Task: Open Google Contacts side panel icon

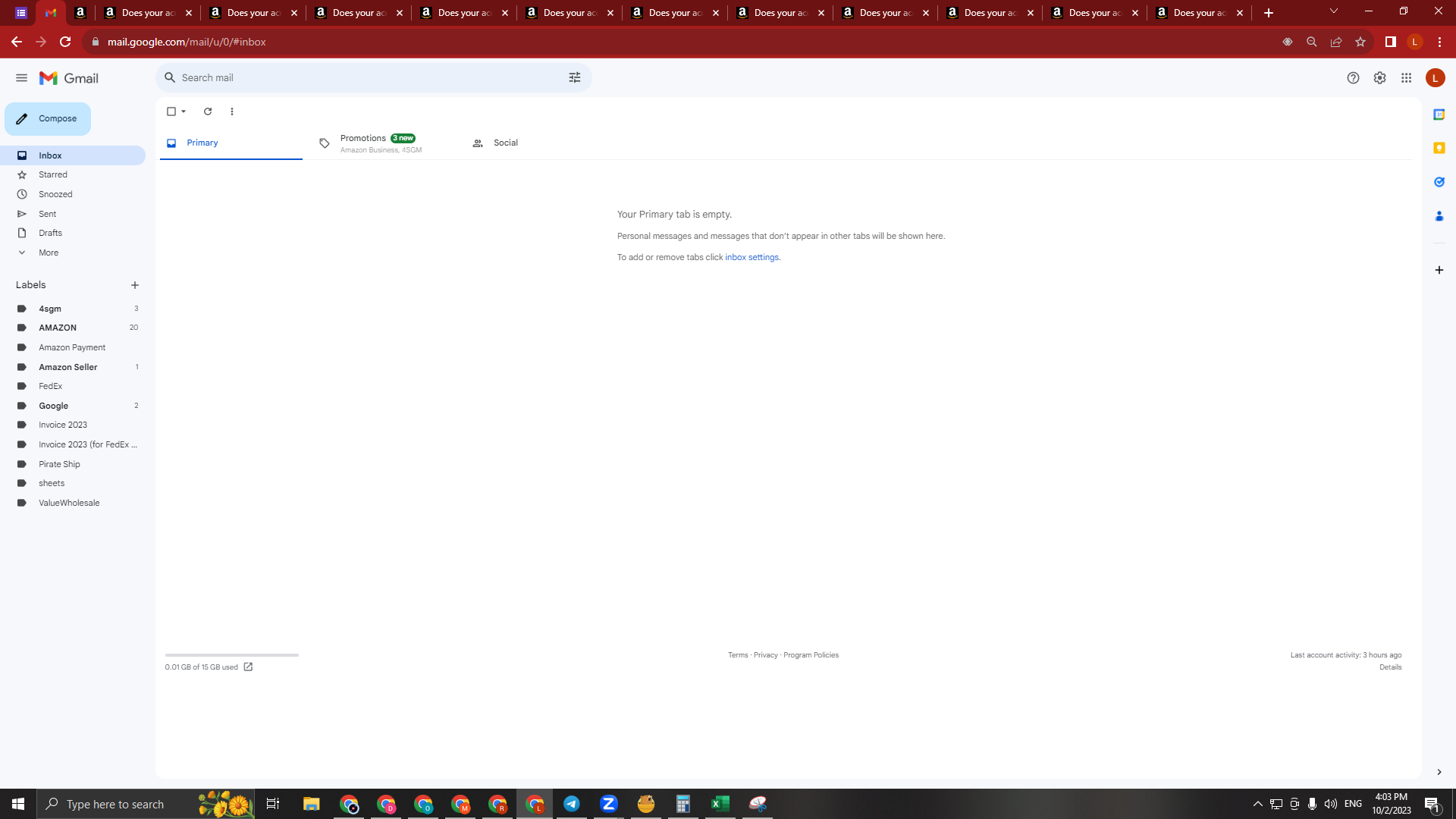Action: [x=1439, y=216]
